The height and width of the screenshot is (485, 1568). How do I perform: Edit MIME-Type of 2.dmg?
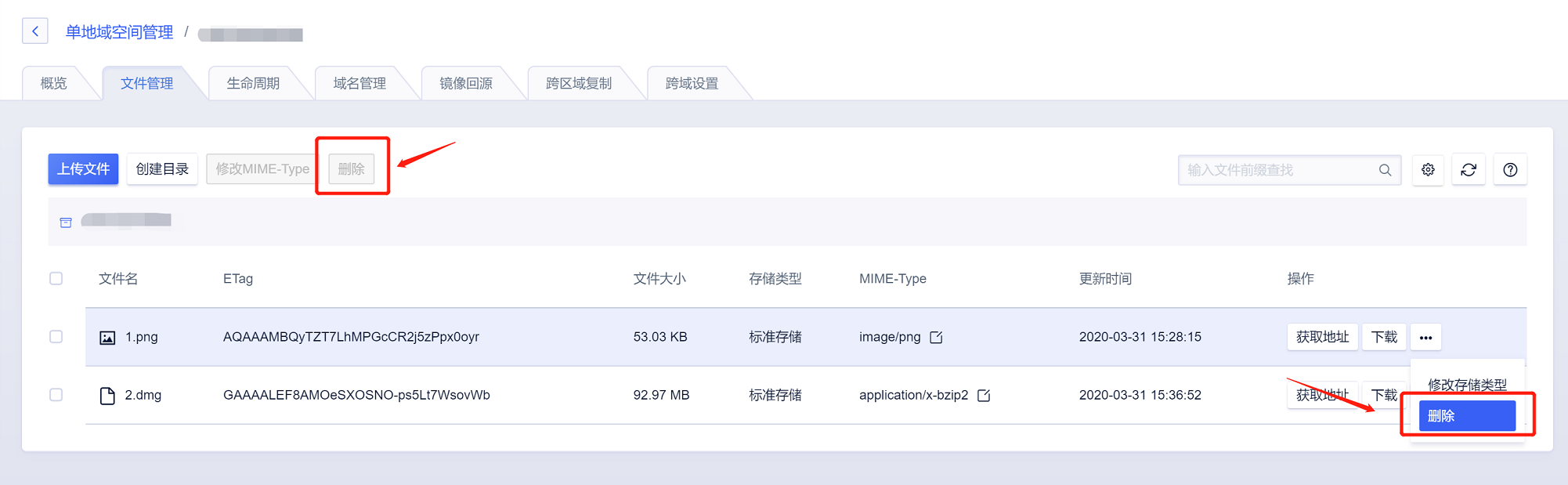click(x=984, y=396)
